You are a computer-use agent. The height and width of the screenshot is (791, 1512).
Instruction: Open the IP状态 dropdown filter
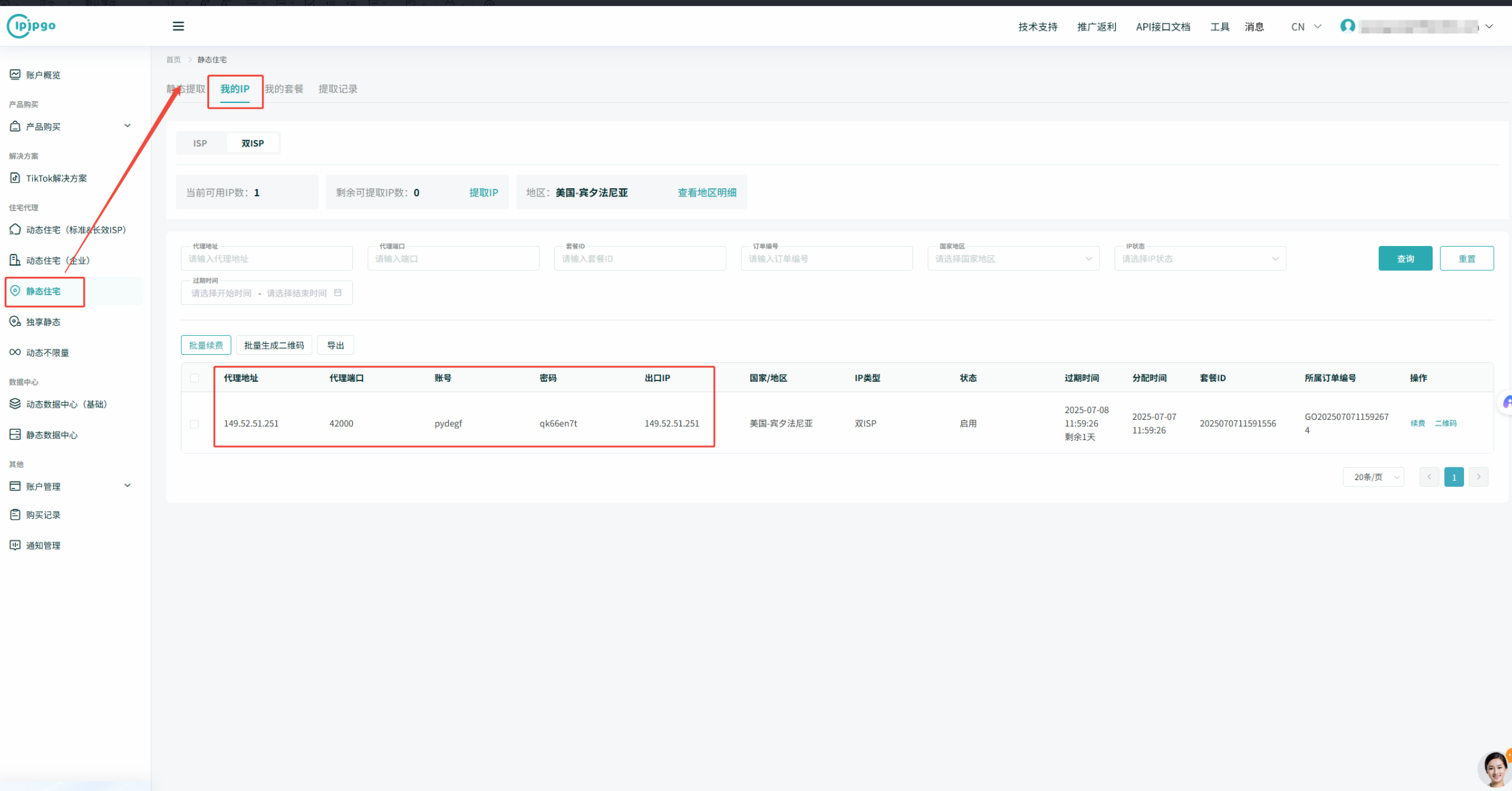pyautogui.click(x=1199, y=259)
